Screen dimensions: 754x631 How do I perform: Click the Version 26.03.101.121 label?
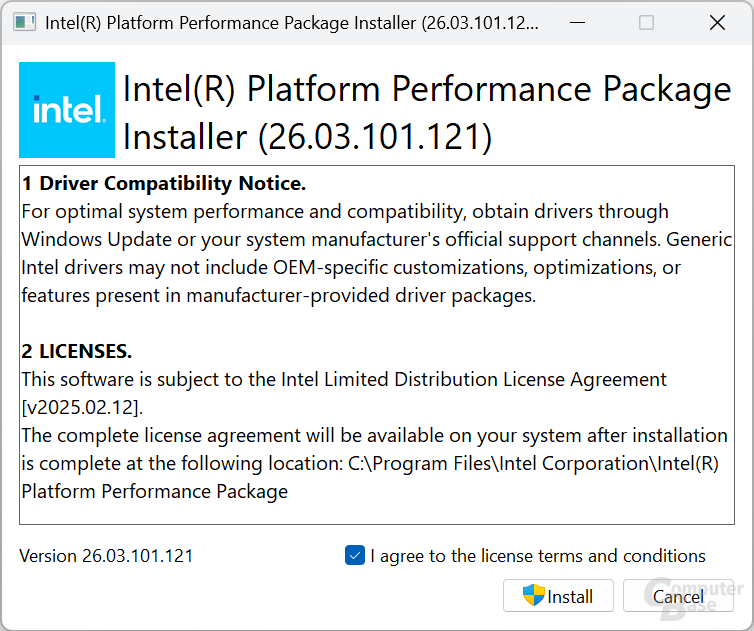click(106, 556)
